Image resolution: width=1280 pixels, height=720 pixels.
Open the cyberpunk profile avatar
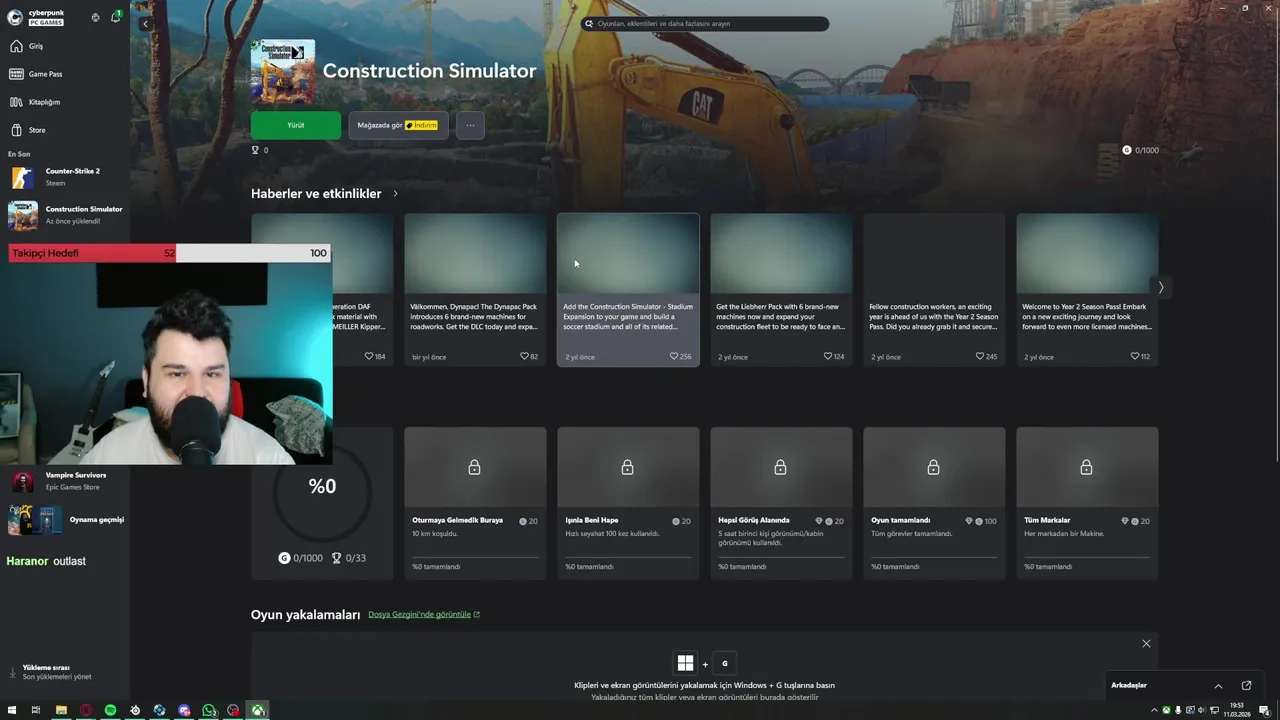pyautogui.click(x=15, y=17)
